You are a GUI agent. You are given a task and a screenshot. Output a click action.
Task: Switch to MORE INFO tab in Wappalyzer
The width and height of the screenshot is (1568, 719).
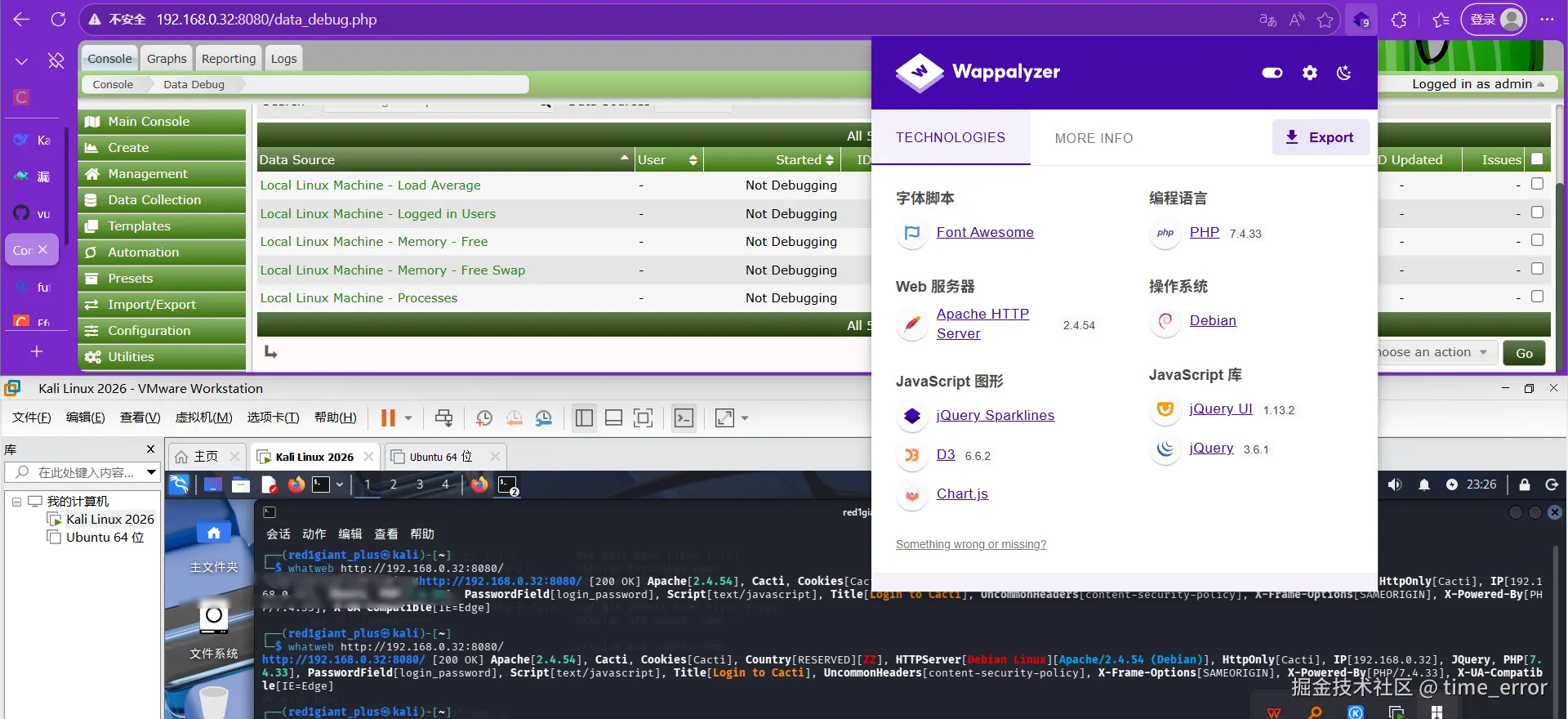1094,138
